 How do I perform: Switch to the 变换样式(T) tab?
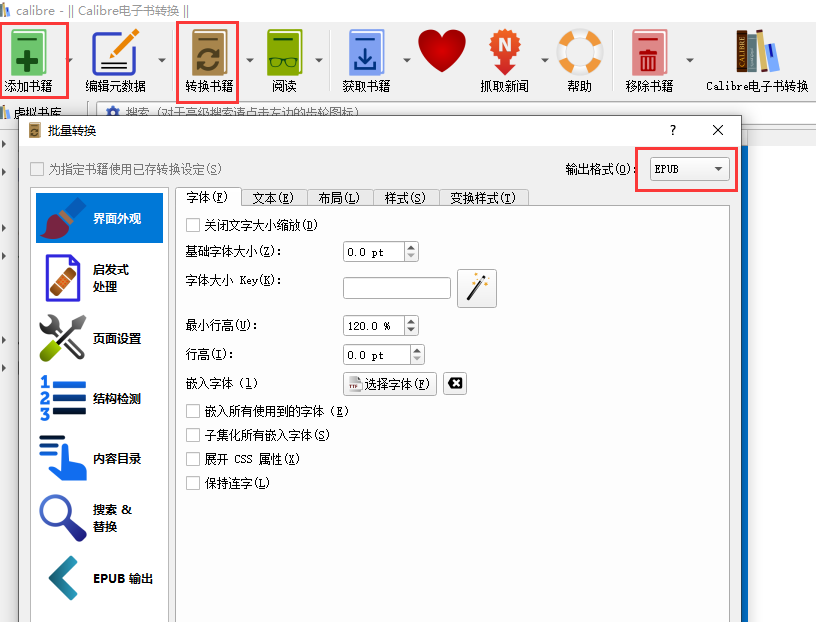coord(483,198)
